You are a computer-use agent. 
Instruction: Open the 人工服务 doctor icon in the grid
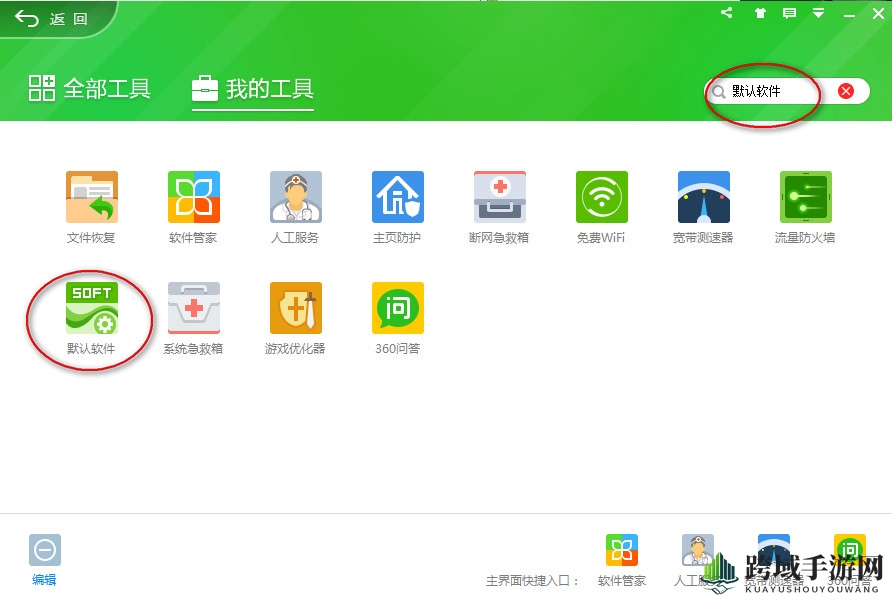tap(296, 197)
